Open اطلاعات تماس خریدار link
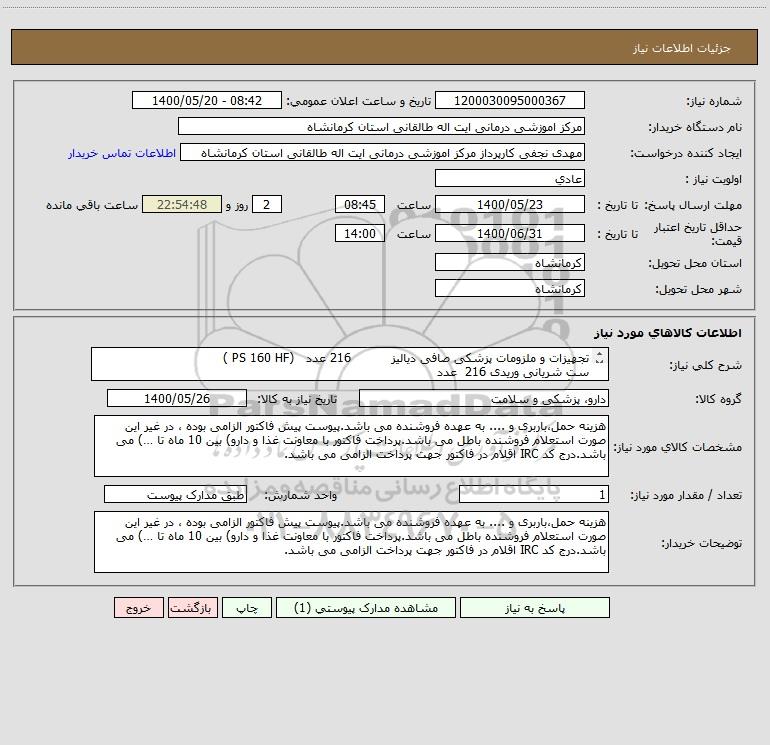770x745 pixels. (x=122, y=153)
